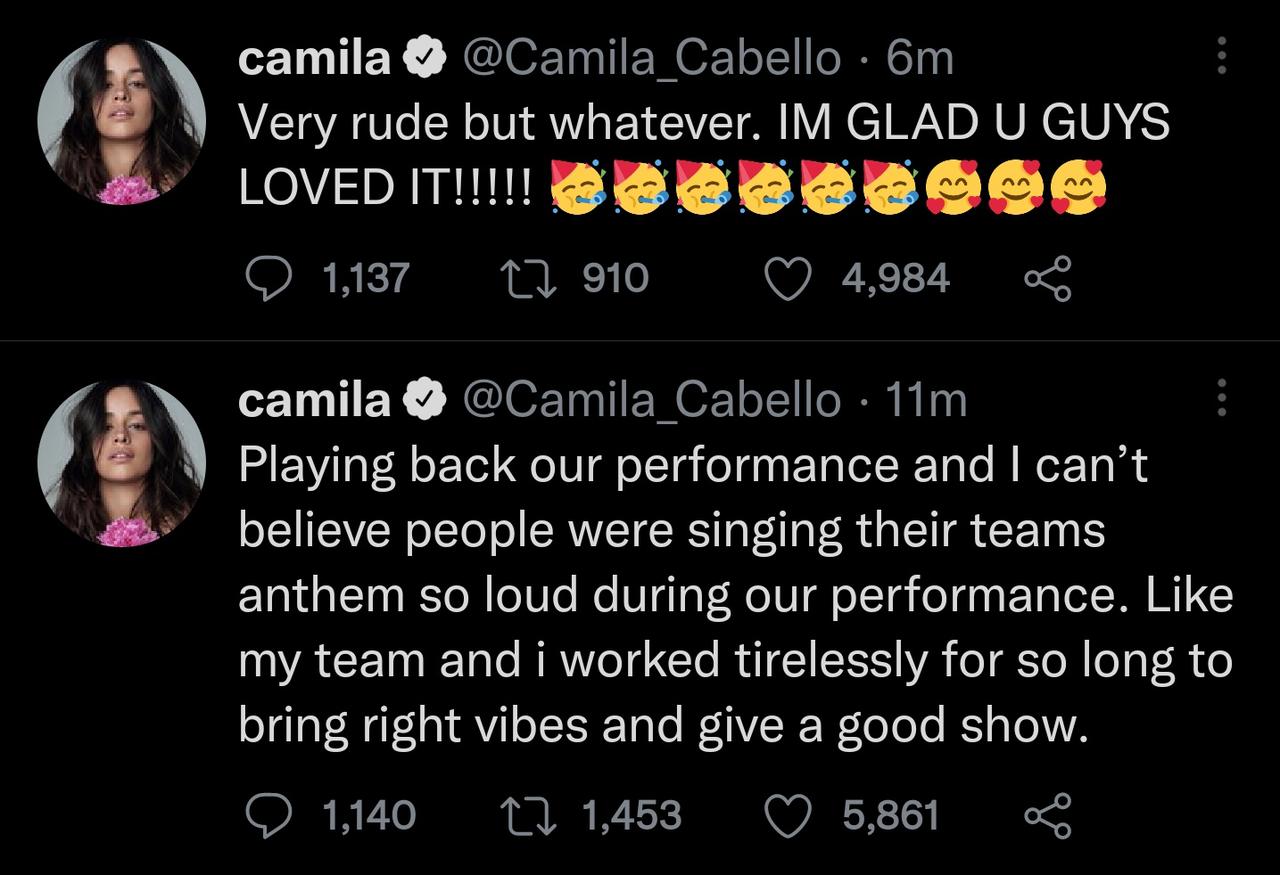This screenshot has height=875, width=1280.
Task: Share the 'Very rude but whatever' tweet
Action: pyautogui.click(x=1047, y=278)
